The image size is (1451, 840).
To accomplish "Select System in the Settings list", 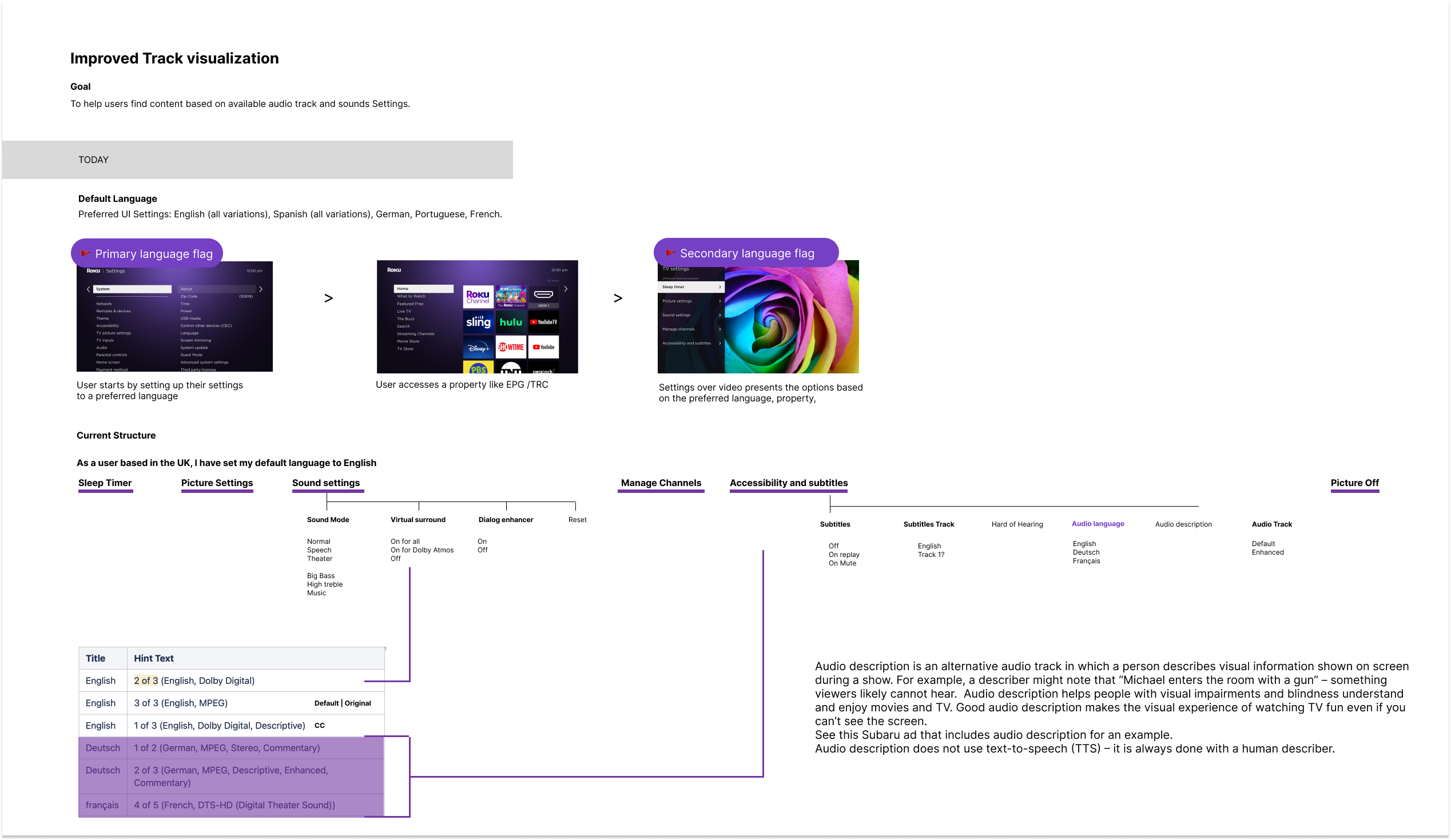I will coord(133,289).
